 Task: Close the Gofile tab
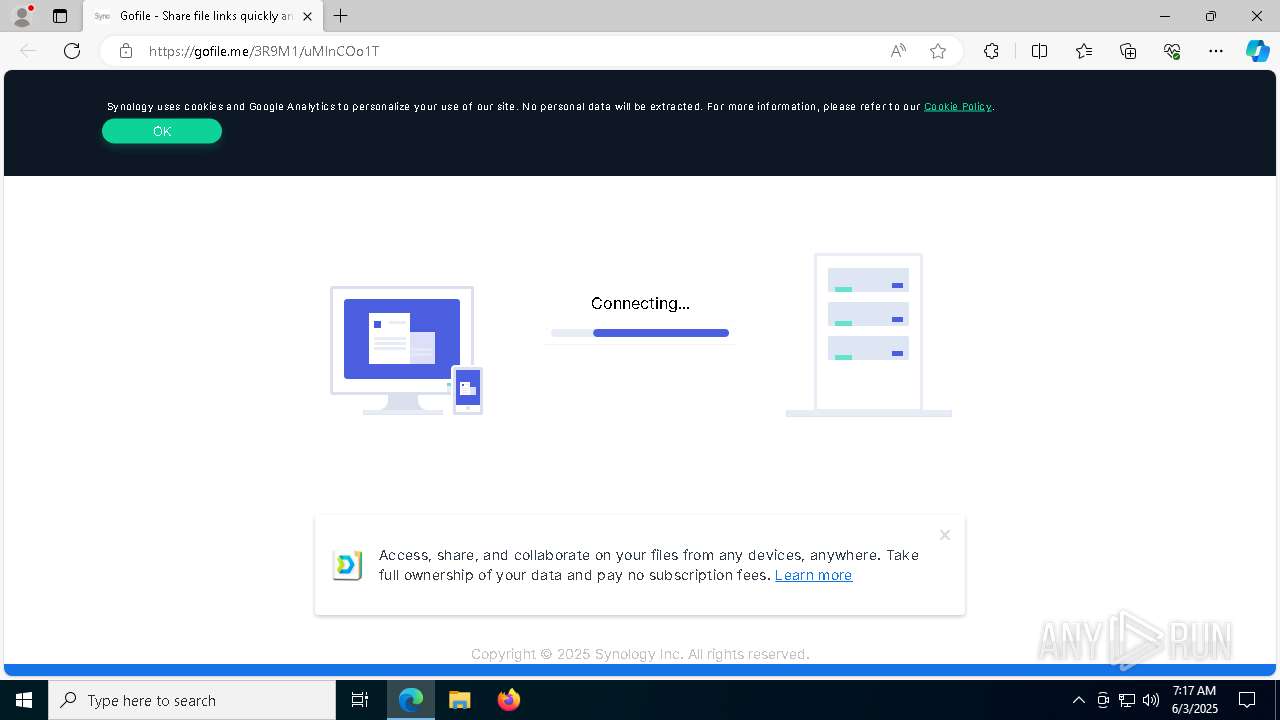click(x=308, y=16)
